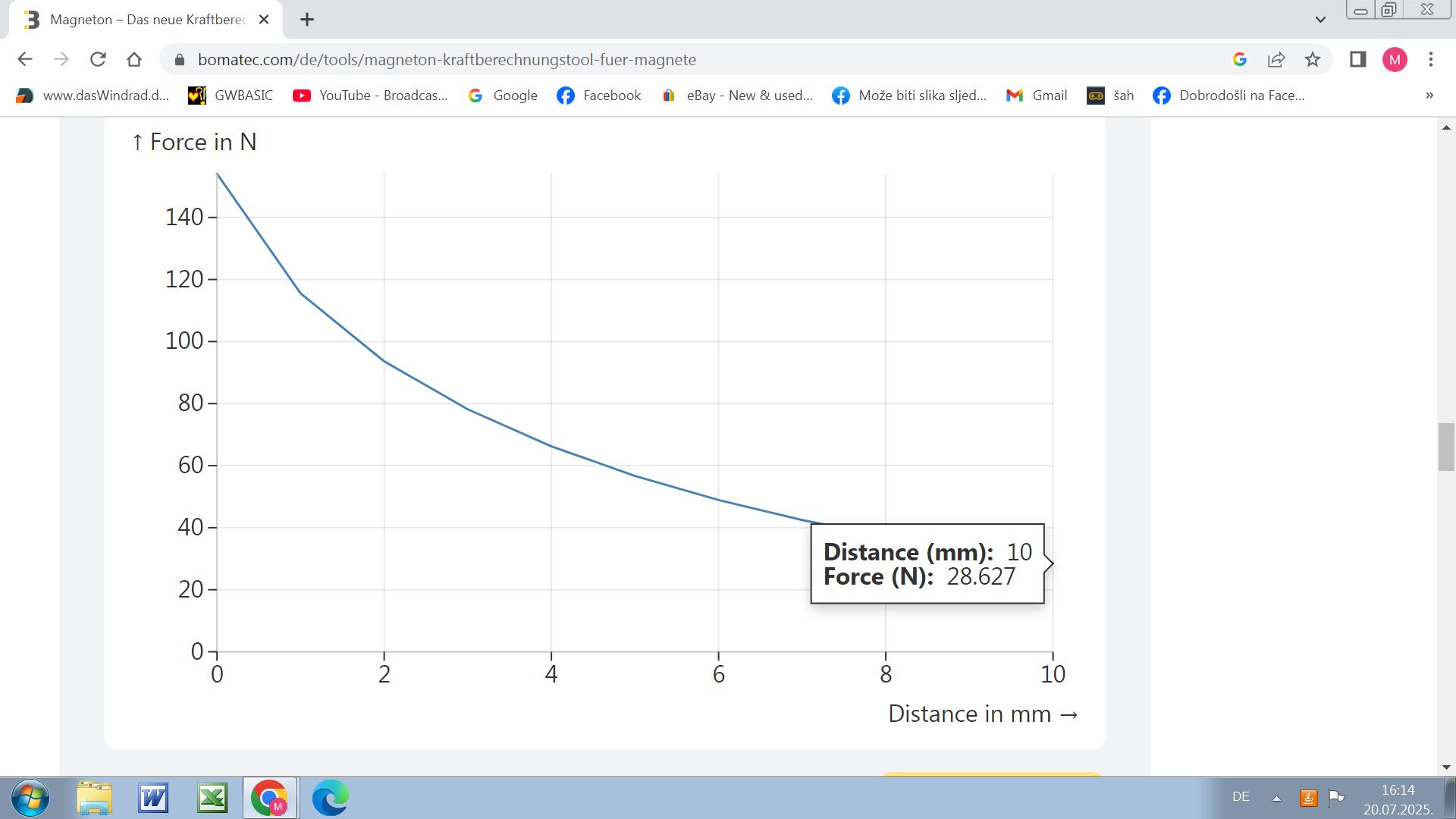Bookmark this page with the star icon

tap(1313, 59)
